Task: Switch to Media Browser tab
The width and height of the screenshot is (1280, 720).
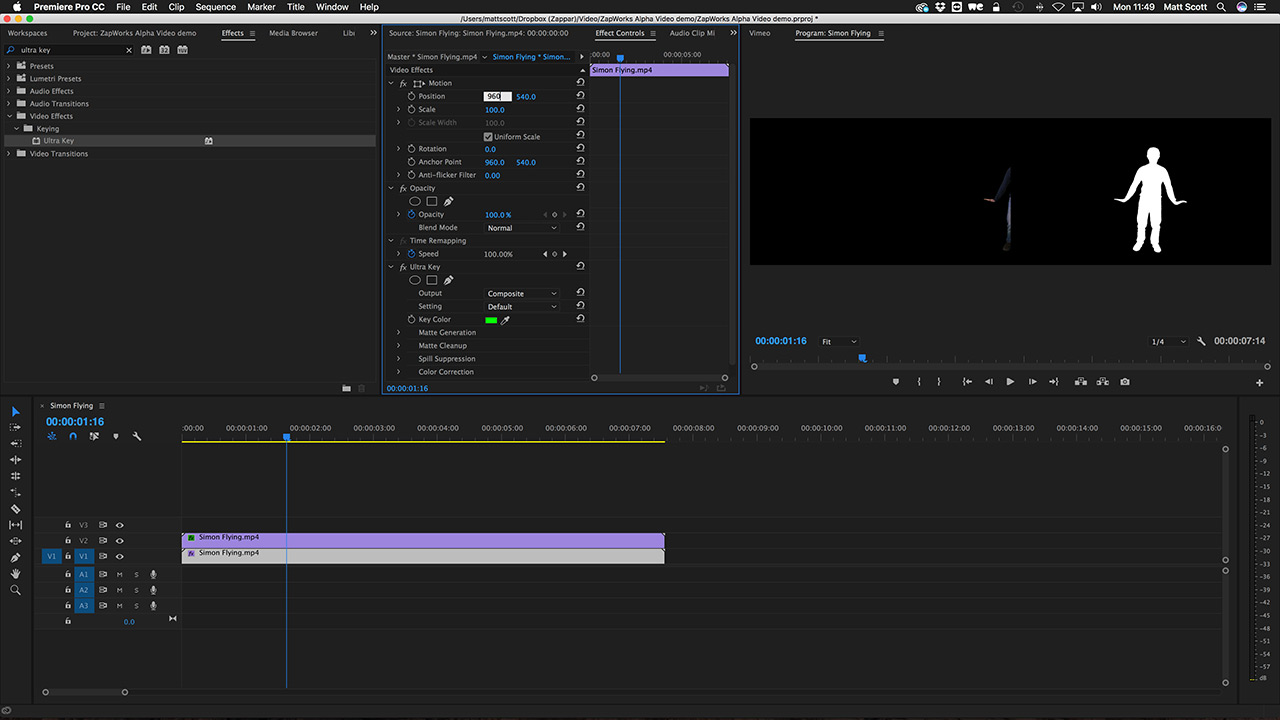Action: coord(293,33)
